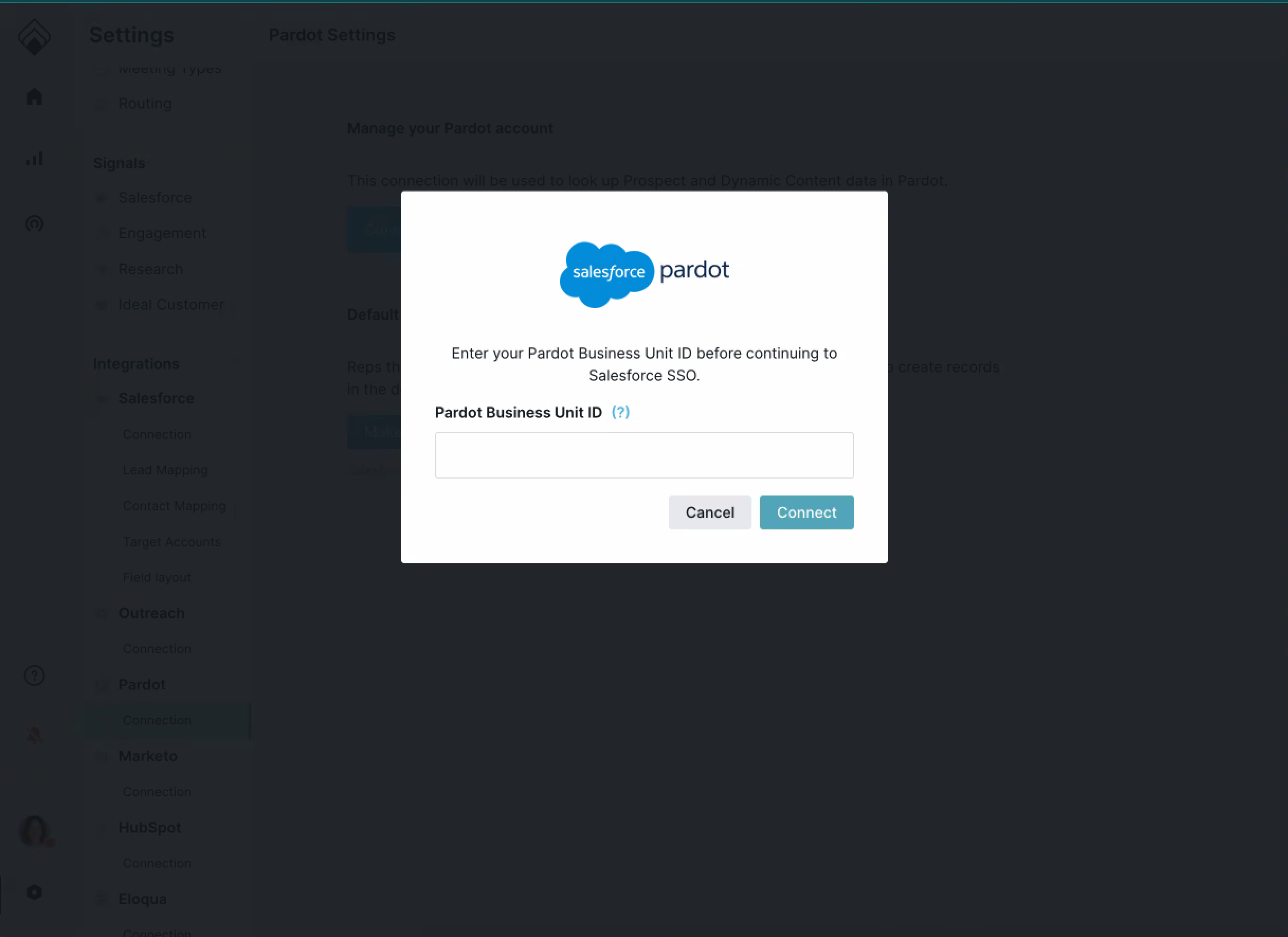Open the settings hexagon icon
1288x937 pixels.
pyautogui.click(x=34, y=892)
